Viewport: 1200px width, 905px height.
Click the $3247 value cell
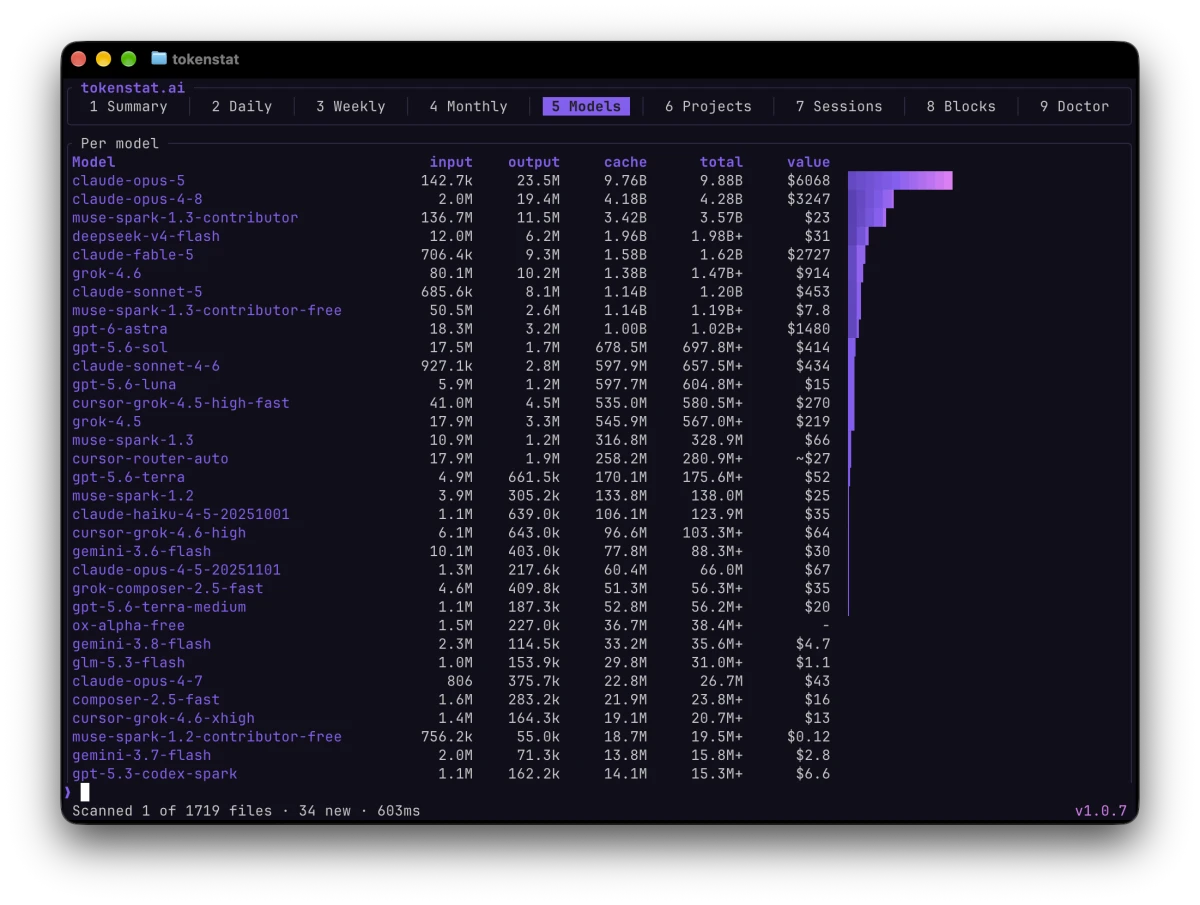[x=808, y=199]
